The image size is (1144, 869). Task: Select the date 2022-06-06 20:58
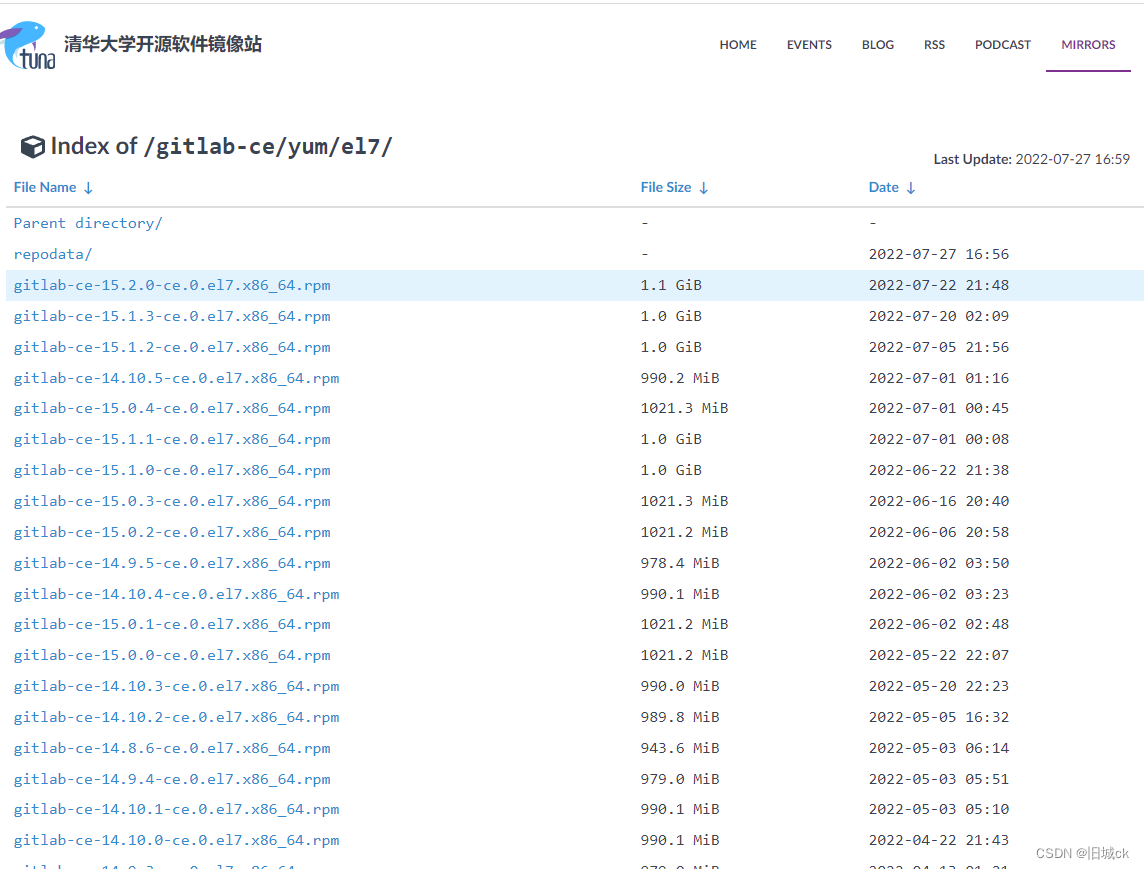(938, 532)
